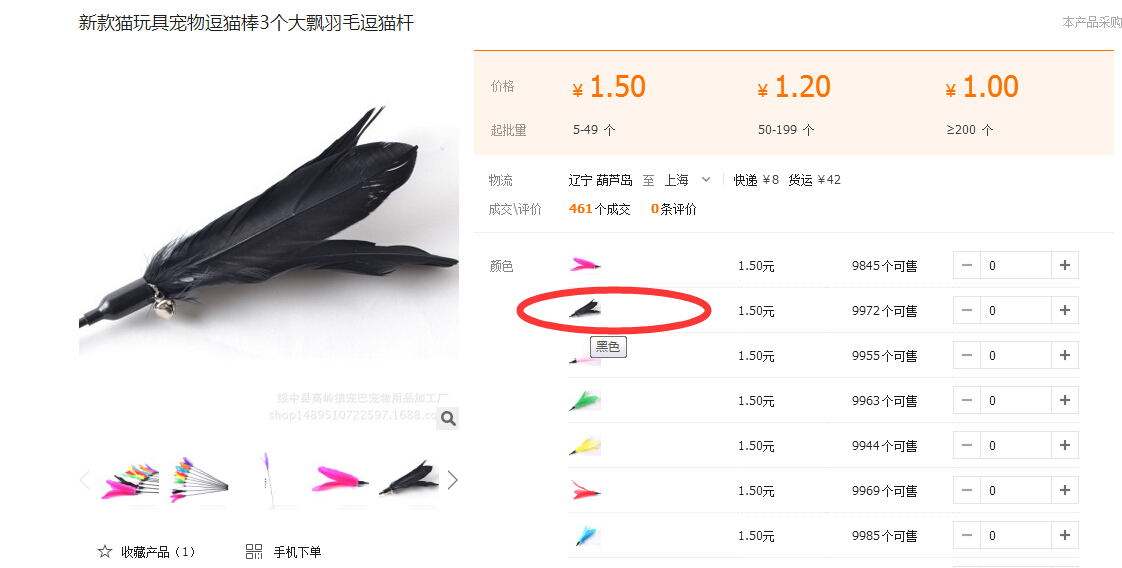Increase quantity for green feather row
This screenshot has width=1122, height=568.
click(1065, 401)
